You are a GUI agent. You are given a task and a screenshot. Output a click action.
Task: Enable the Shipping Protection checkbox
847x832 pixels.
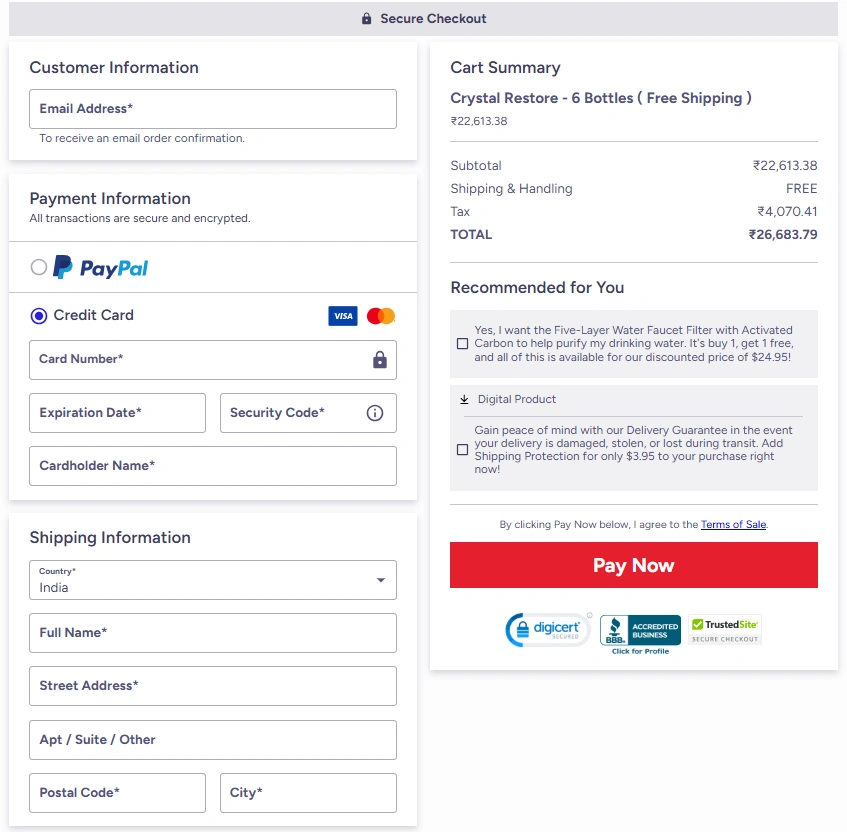click(462, 449)
